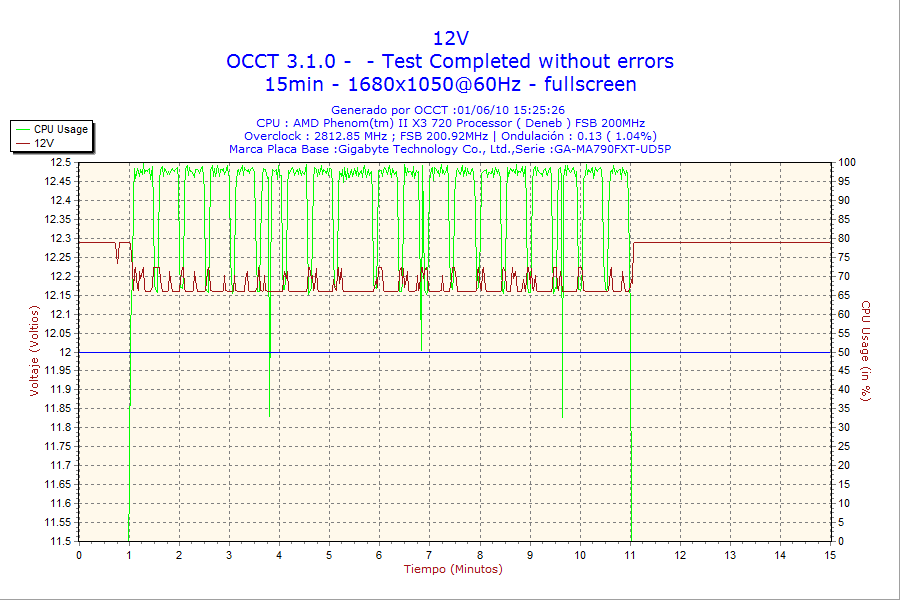
Task: Click the 11 minute mark on the time axis
Action: pyautogui.click(x=630, y=554)
